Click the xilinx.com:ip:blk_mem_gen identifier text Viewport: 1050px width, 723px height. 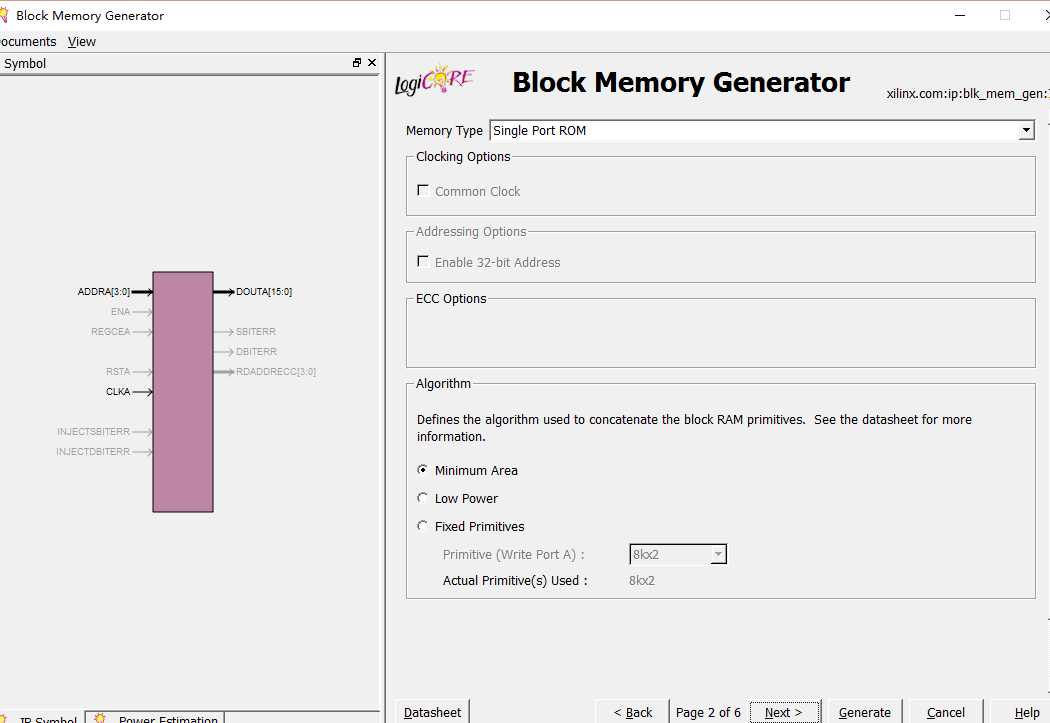coord(967,94)
